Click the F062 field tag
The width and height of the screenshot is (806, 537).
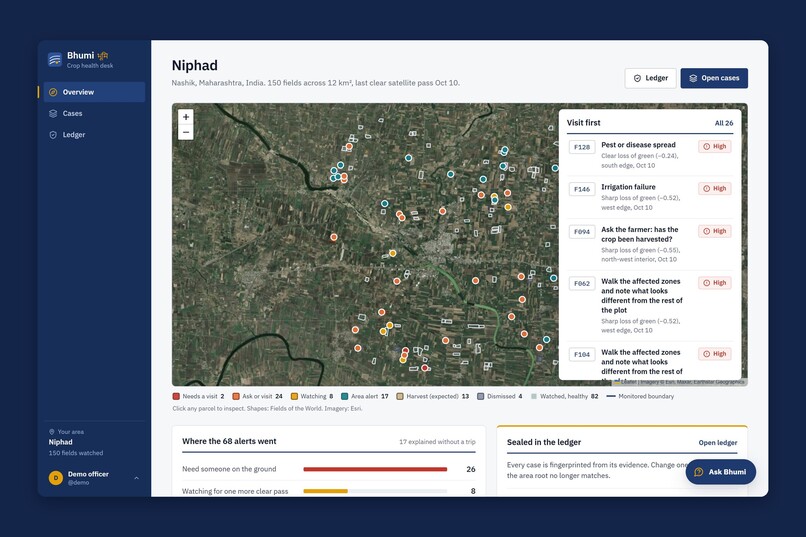coord(582,283)
